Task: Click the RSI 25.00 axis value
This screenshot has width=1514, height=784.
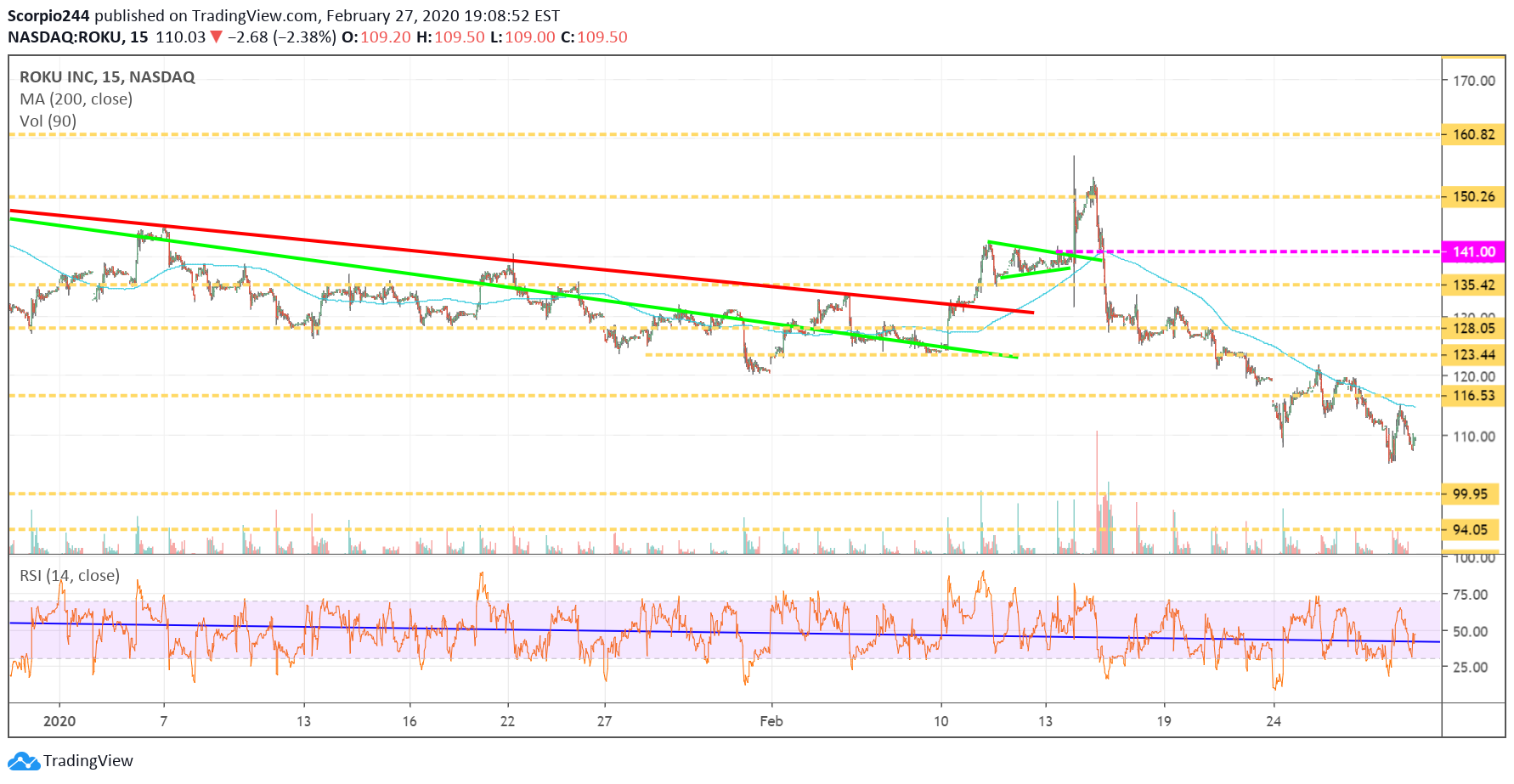Action: click(1470, 667)
